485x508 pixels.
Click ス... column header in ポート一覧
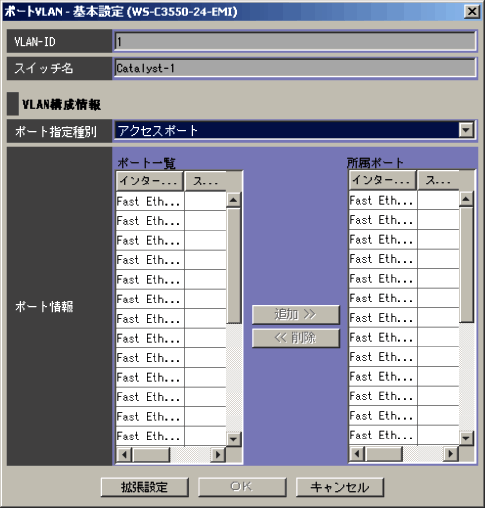click(x=206, y=181)
